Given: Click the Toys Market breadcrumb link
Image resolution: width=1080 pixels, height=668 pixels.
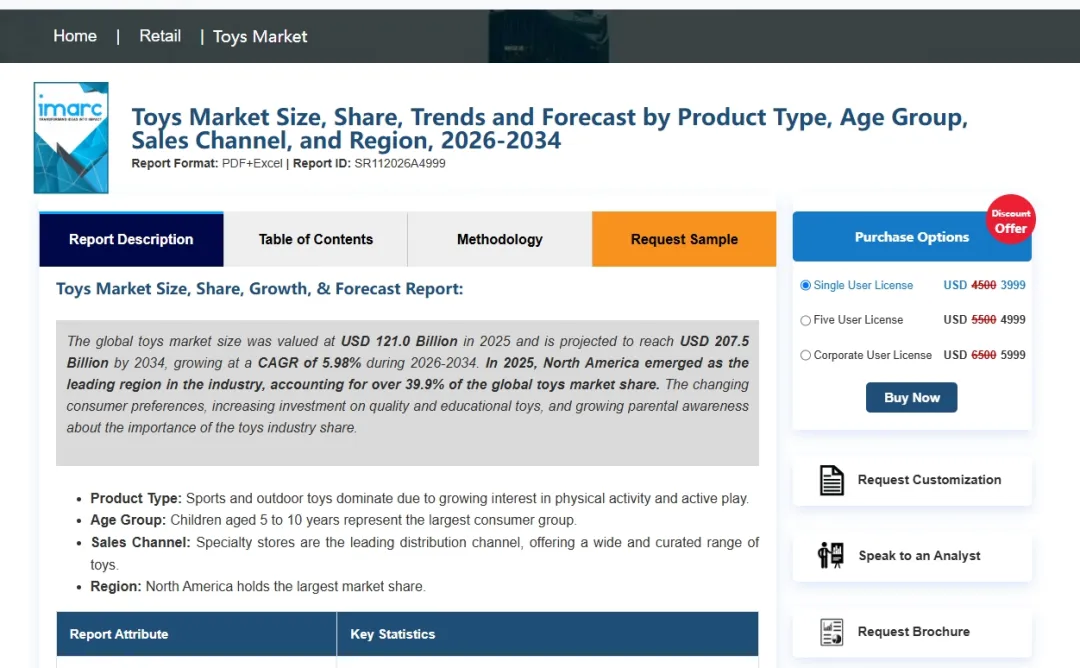Looking at the screenshot, I should (260, 37).
